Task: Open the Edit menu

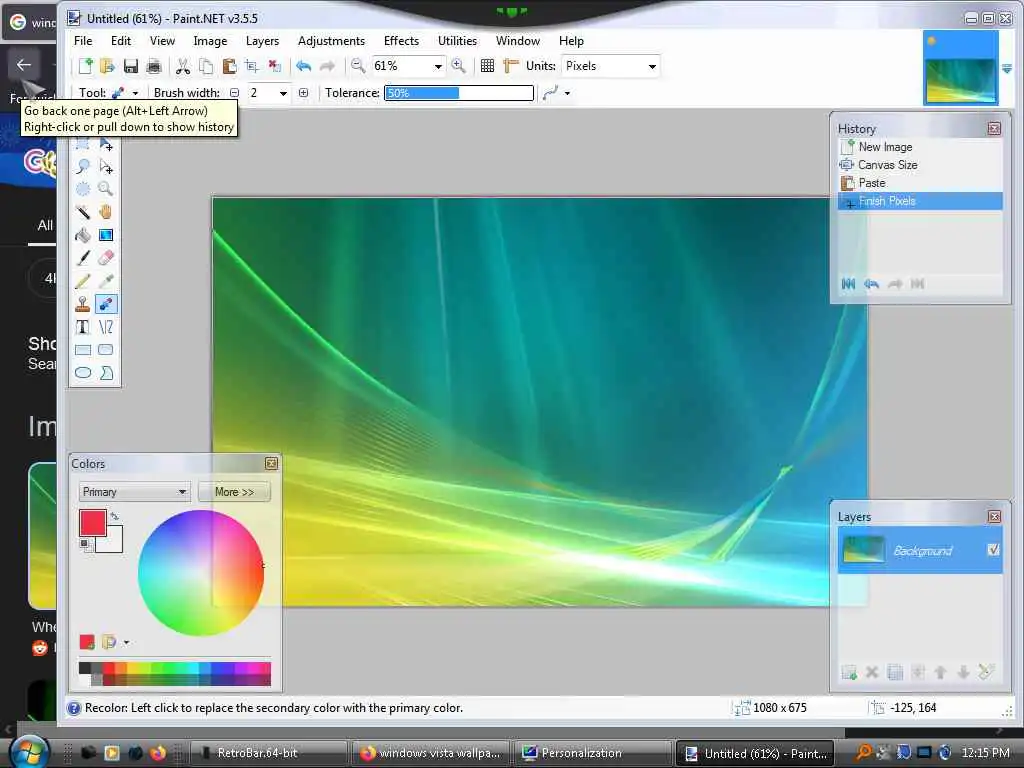Action: tap(121, 40)
